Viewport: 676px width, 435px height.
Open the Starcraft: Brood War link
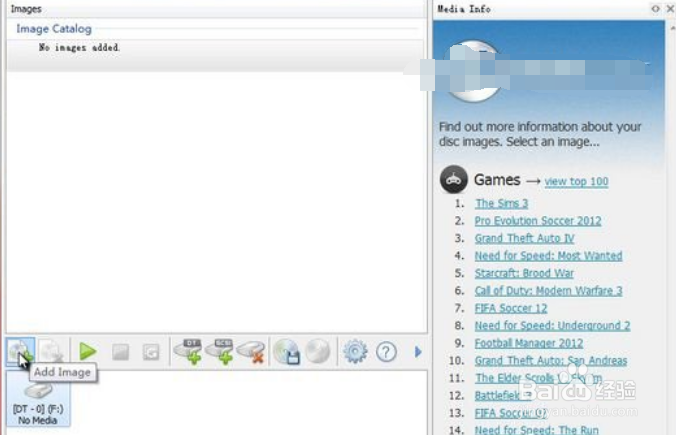point(524,273)
